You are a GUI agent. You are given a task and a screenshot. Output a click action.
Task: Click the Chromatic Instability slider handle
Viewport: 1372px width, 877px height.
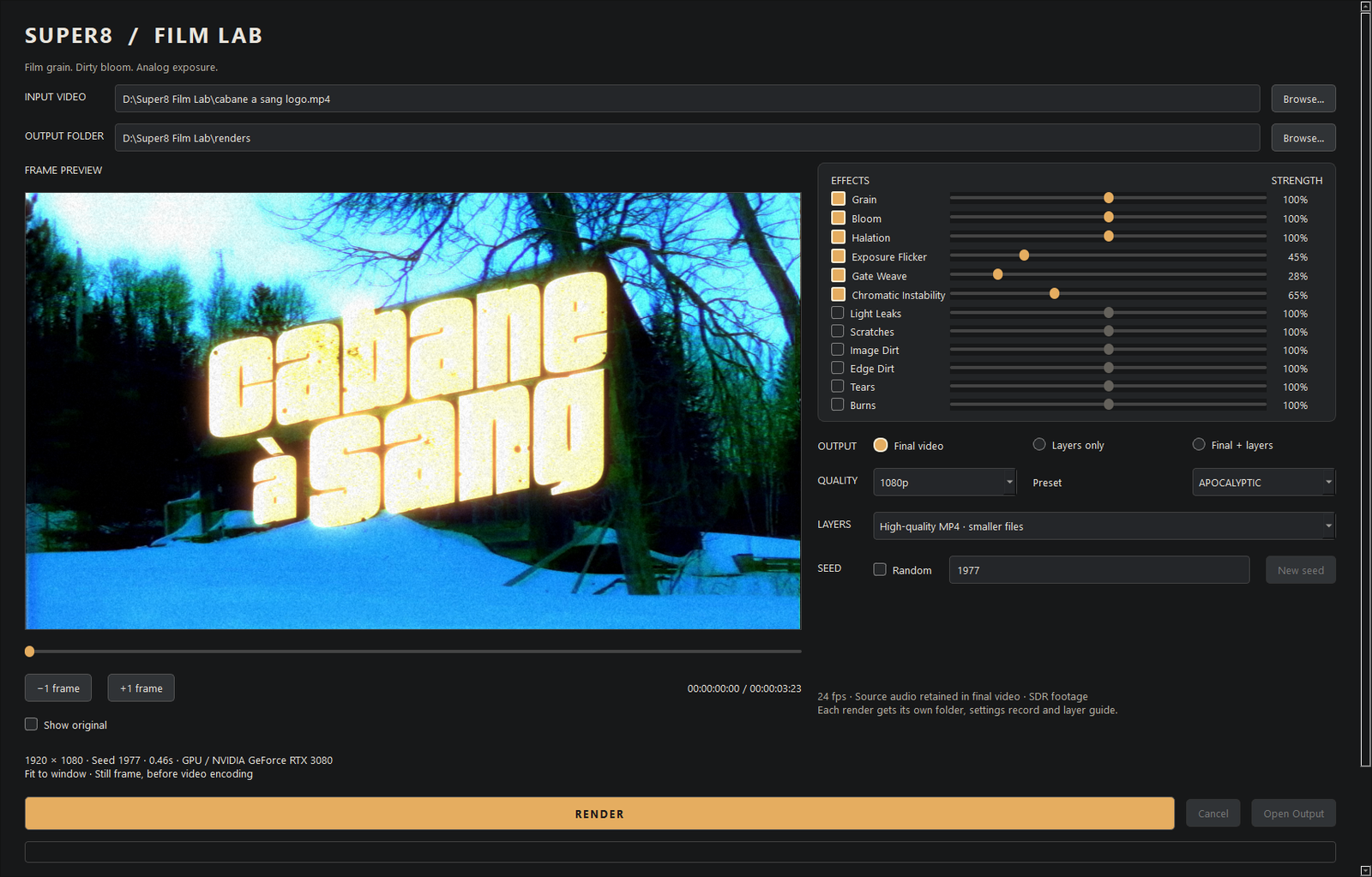(x=1055, y=294)
